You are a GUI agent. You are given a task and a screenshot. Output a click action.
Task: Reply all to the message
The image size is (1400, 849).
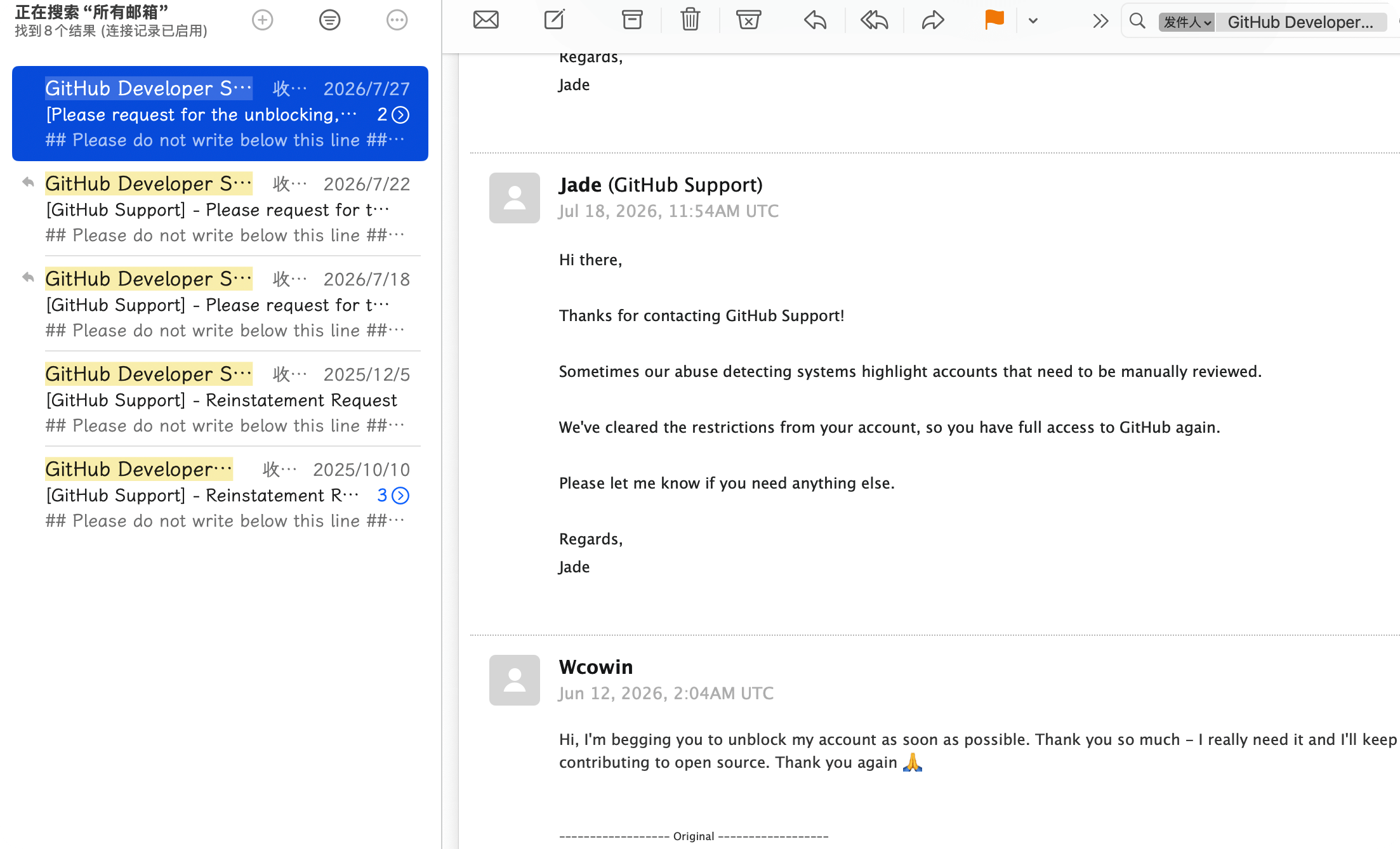[x=875, y=20]
